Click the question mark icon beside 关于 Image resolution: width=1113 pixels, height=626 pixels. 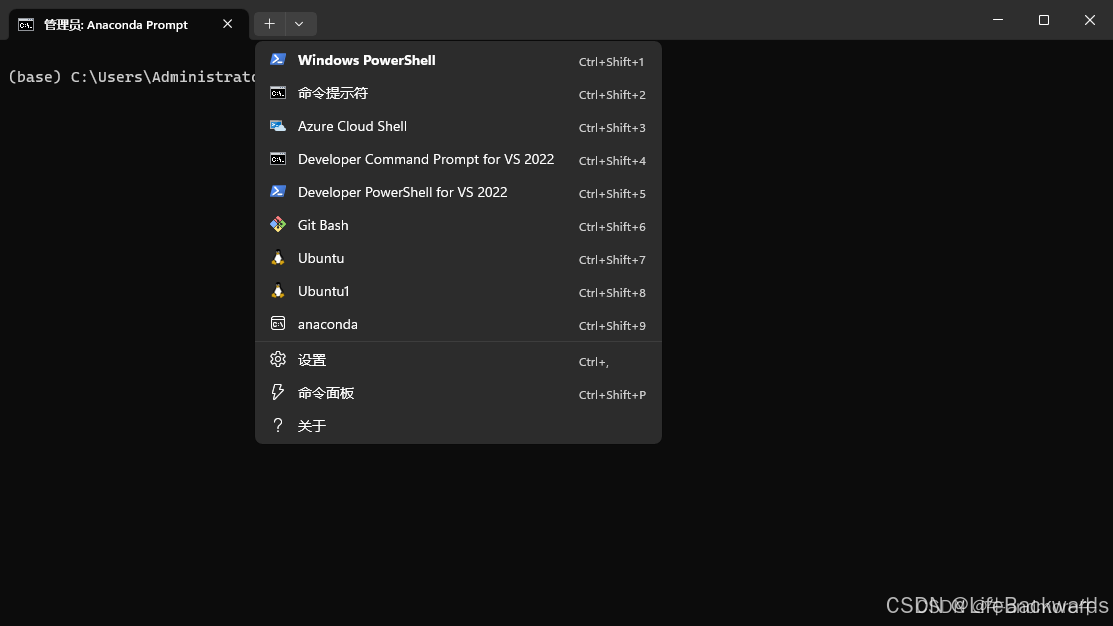[278, 425]
